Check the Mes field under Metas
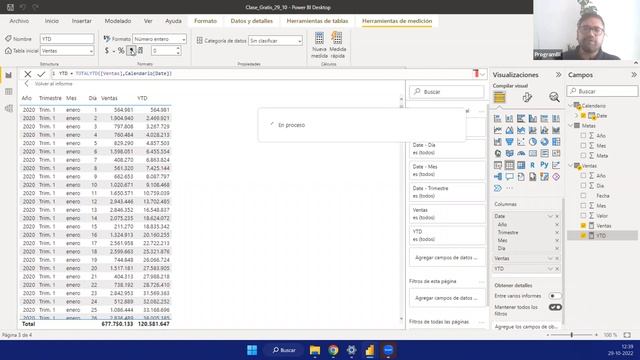 click(583, 145)
